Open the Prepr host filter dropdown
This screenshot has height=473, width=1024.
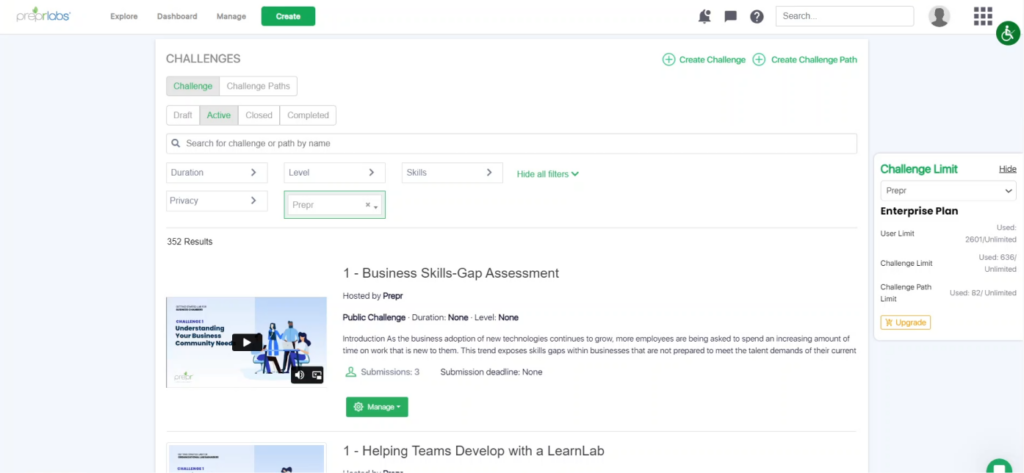[334, 204]
